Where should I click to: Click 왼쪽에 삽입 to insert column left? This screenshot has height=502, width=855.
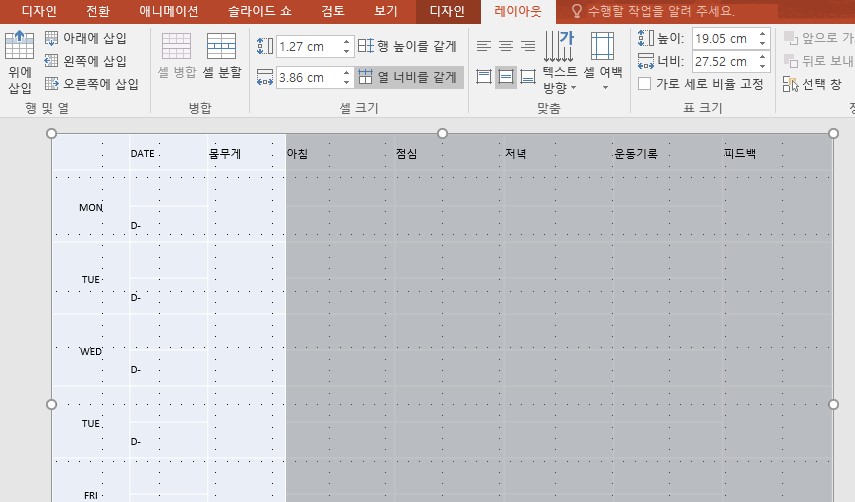(x=86, y=61)
